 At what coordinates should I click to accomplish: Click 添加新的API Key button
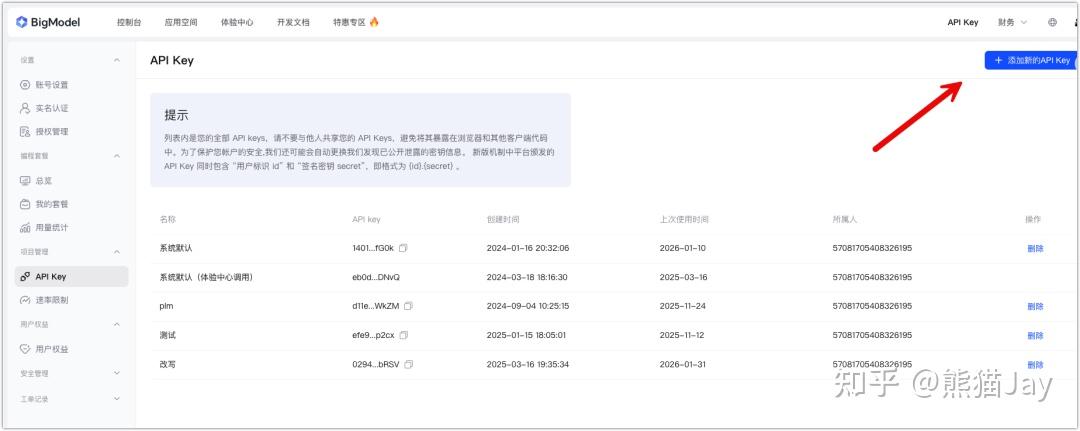tap(1032, 61)
